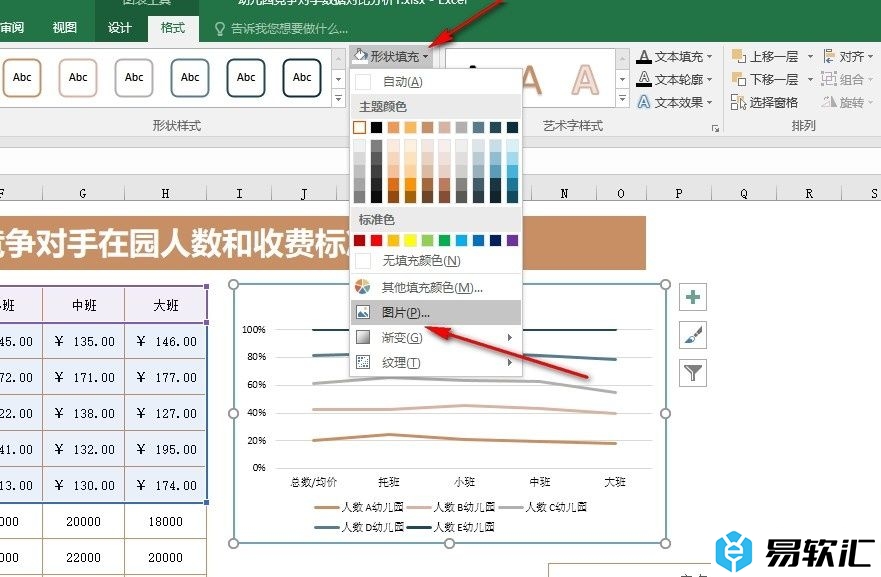Viewport: 881px width, 577px height.
Task: Click the Text Outline A icon
Action: click(644, 79)
